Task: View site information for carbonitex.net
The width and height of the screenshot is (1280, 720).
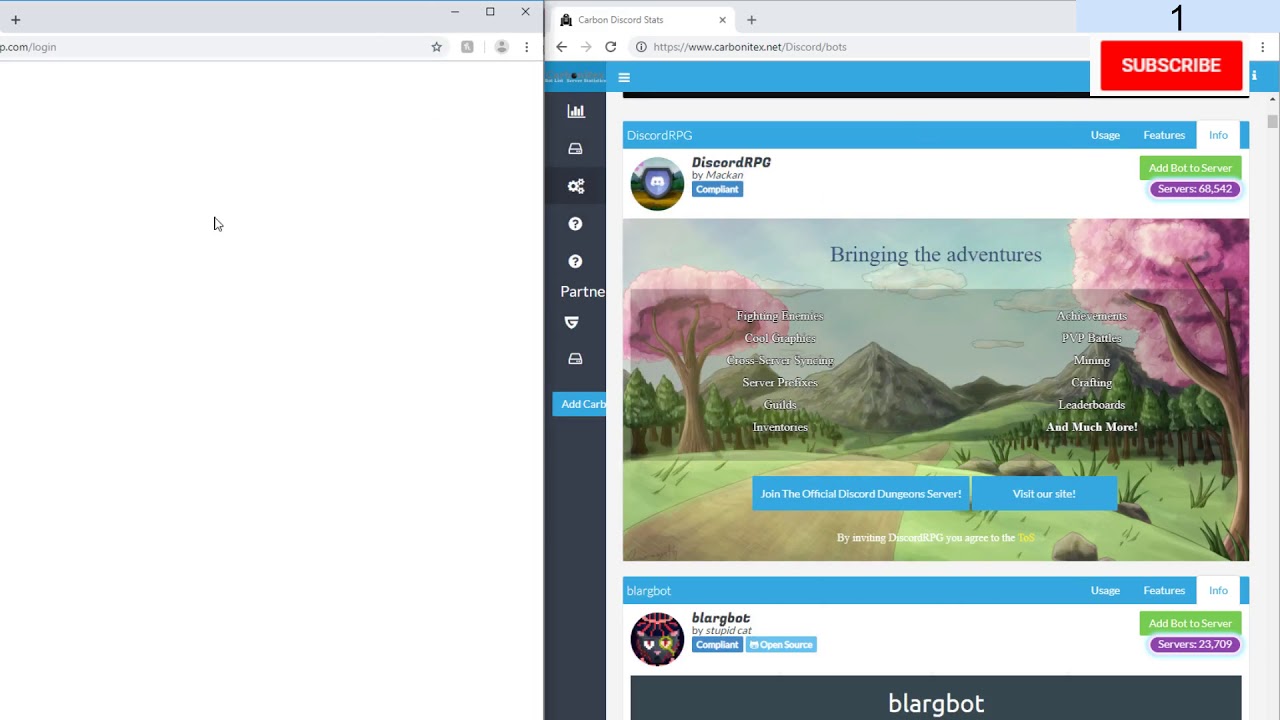Action: coord(641,47)
